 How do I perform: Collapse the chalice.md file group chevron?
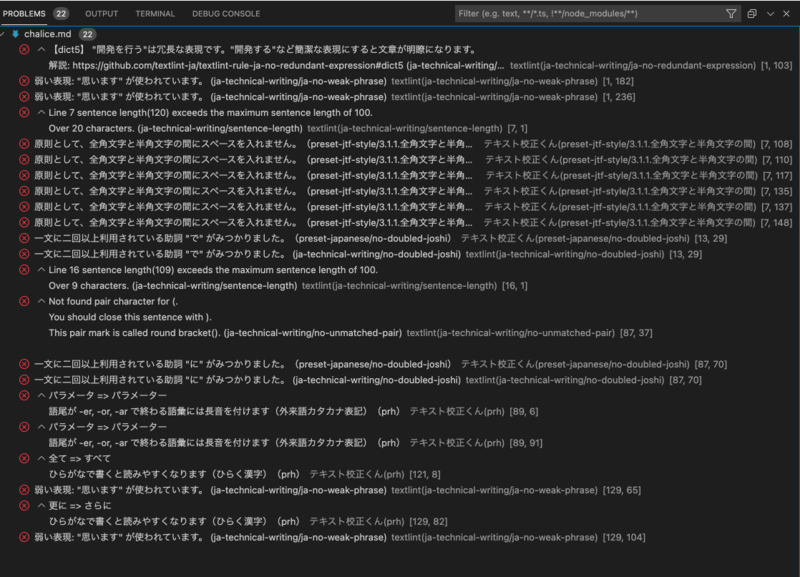click(x=3, y=34)
